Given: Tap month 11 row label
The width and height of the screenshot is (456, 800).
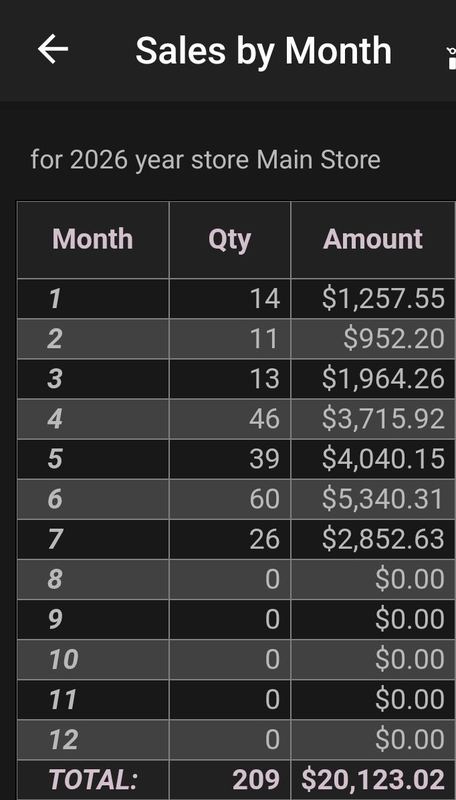Looking at the screenshot, I should 63,699.
